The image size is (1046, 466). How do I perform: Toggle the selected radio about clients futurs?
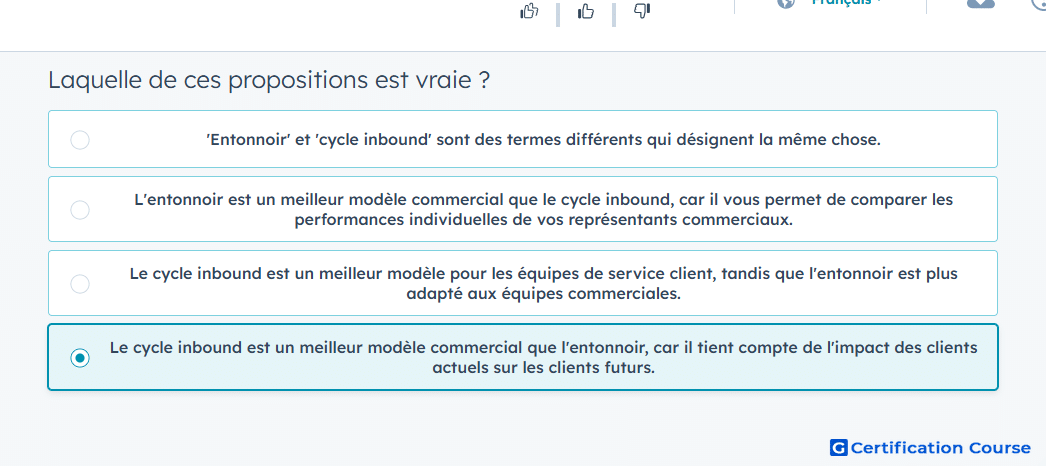click(x=80, y=358)
